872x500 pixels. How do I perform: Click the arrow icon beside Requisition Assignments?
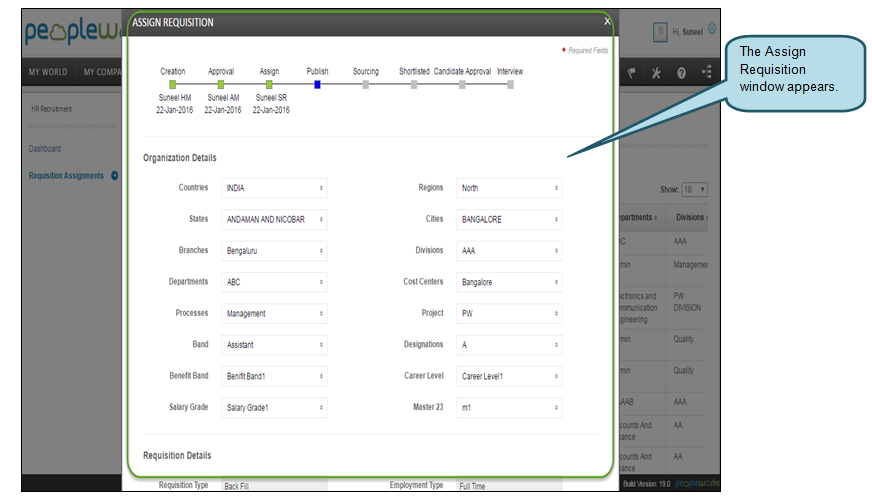(x=115, y=176)
